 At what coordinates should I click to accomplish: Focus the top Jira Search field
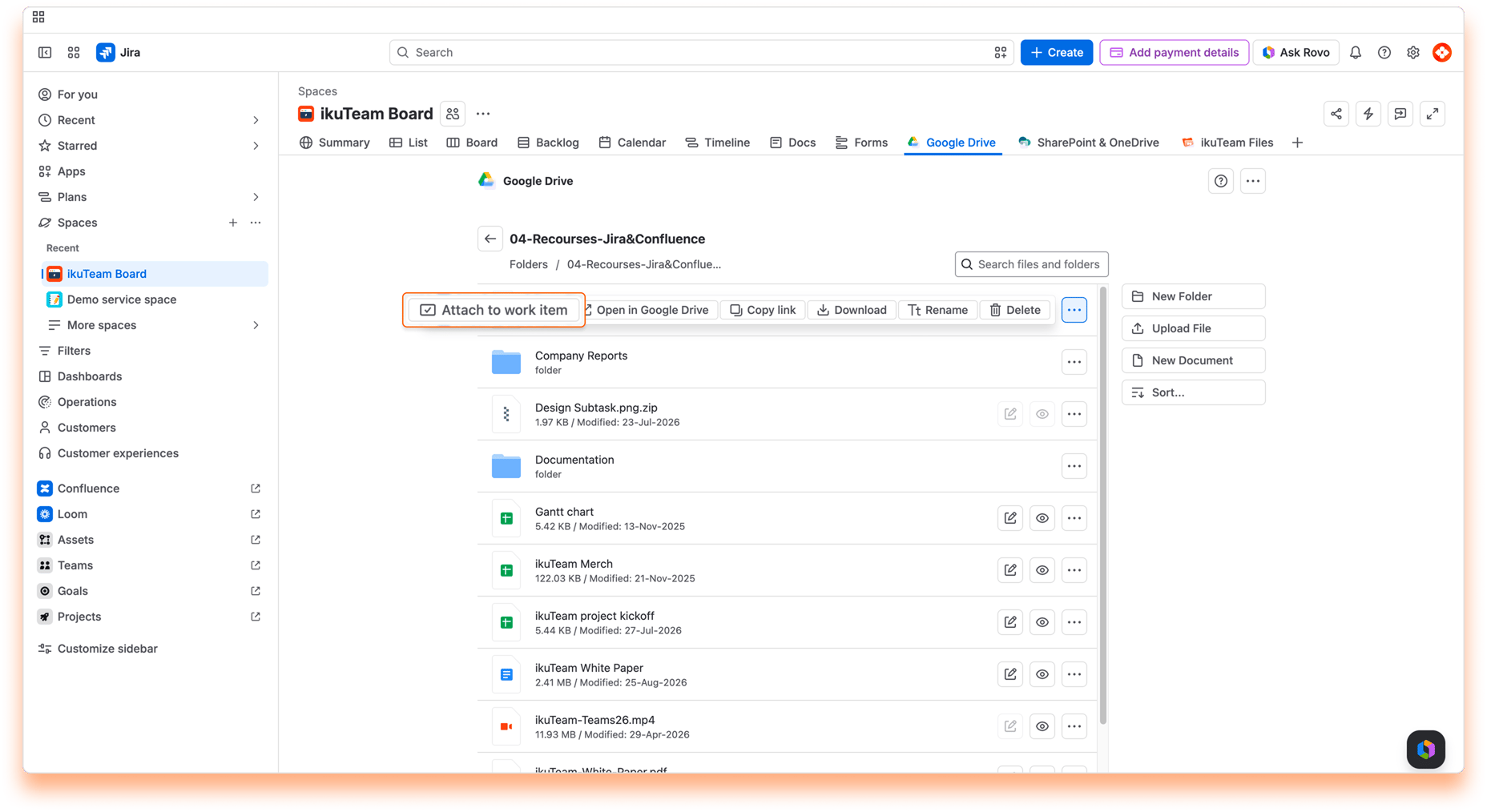(x=701, y=53)
